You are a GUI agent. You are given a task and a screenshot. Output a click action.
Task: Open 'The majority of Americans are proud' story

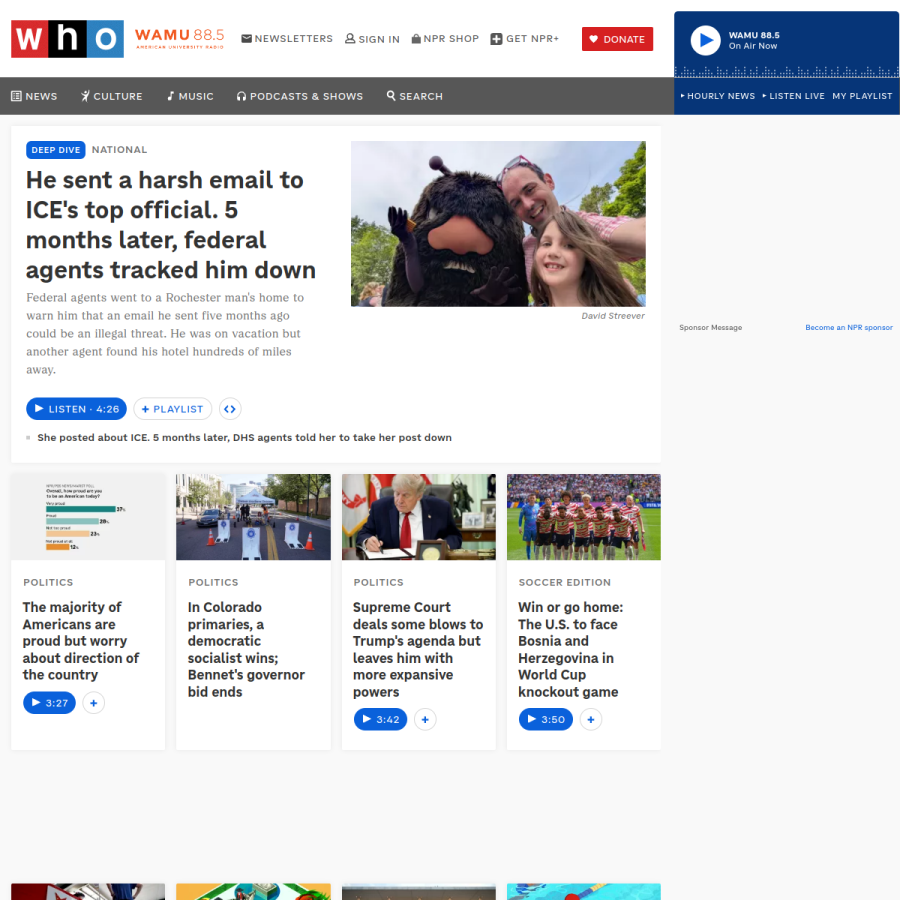pos(81,641)
